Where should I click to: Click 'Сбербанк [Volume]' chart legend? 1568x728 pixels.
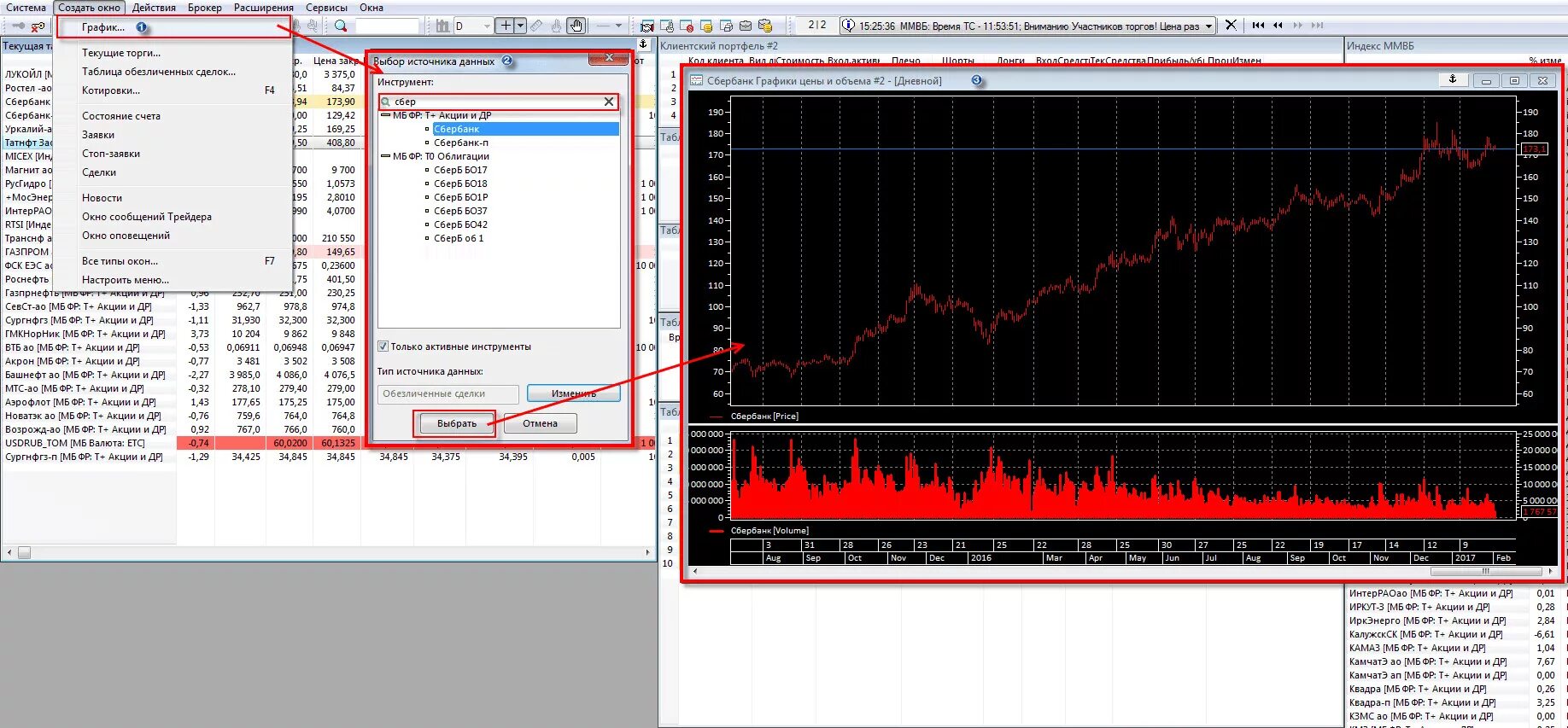click(x=769, y=531)
